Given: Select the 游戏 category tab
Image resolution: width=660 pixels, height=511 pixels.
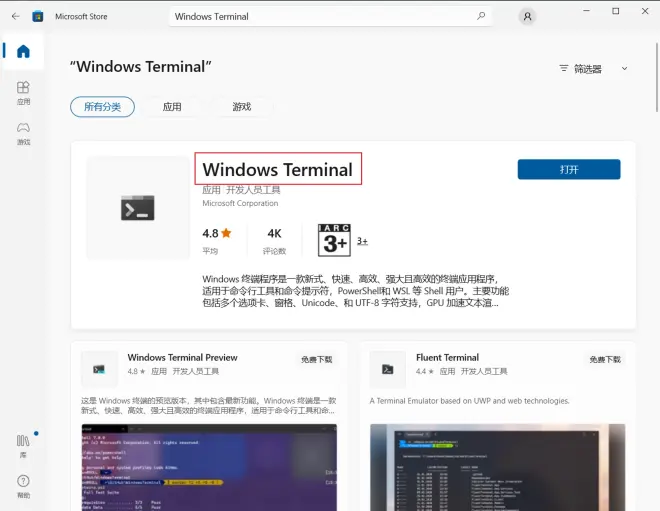Looking at the screenshot, I should [x=242, y=107].
